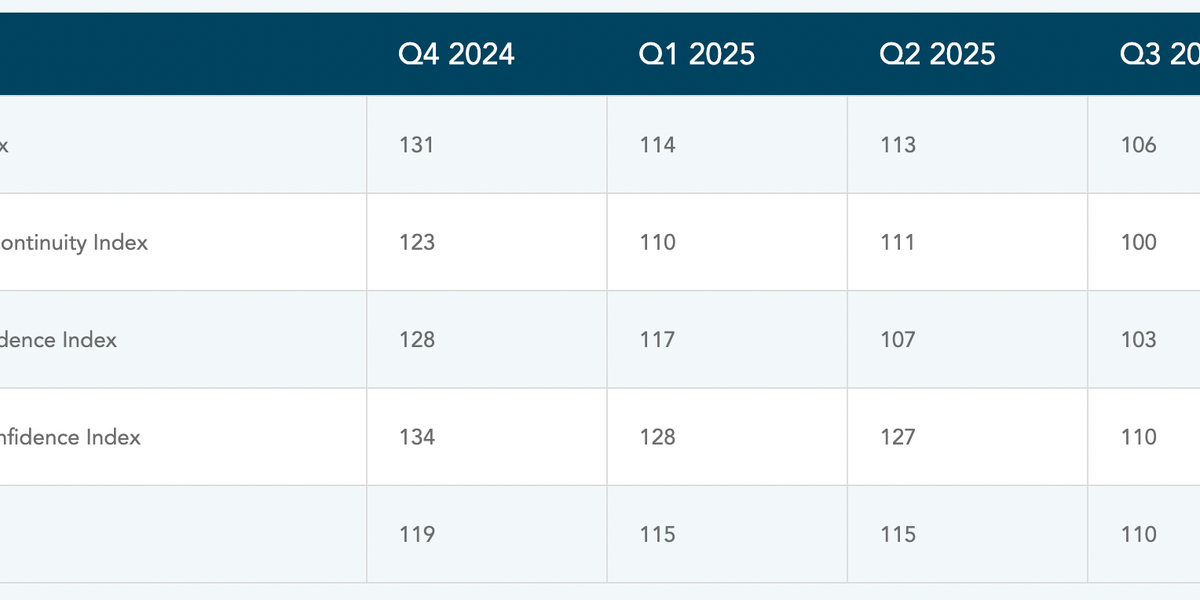Select the cell showing 107

click(x=898, y=340)
